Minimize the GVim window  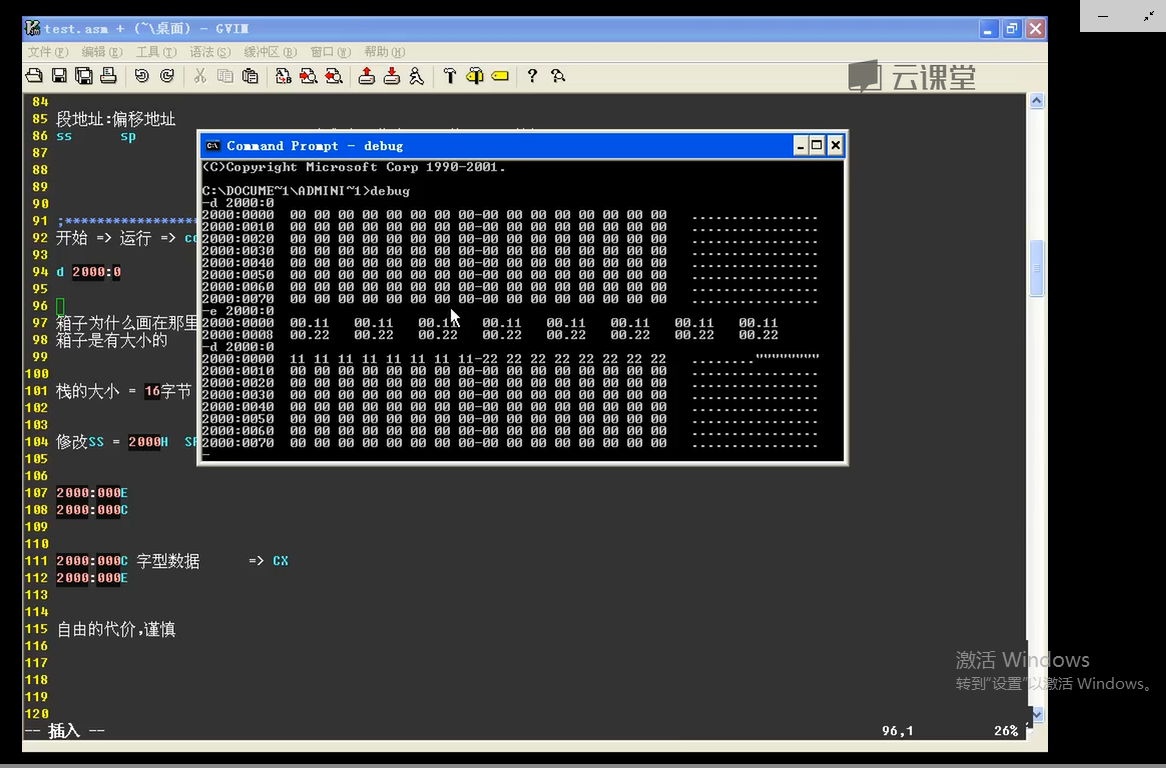click(988, 29)
